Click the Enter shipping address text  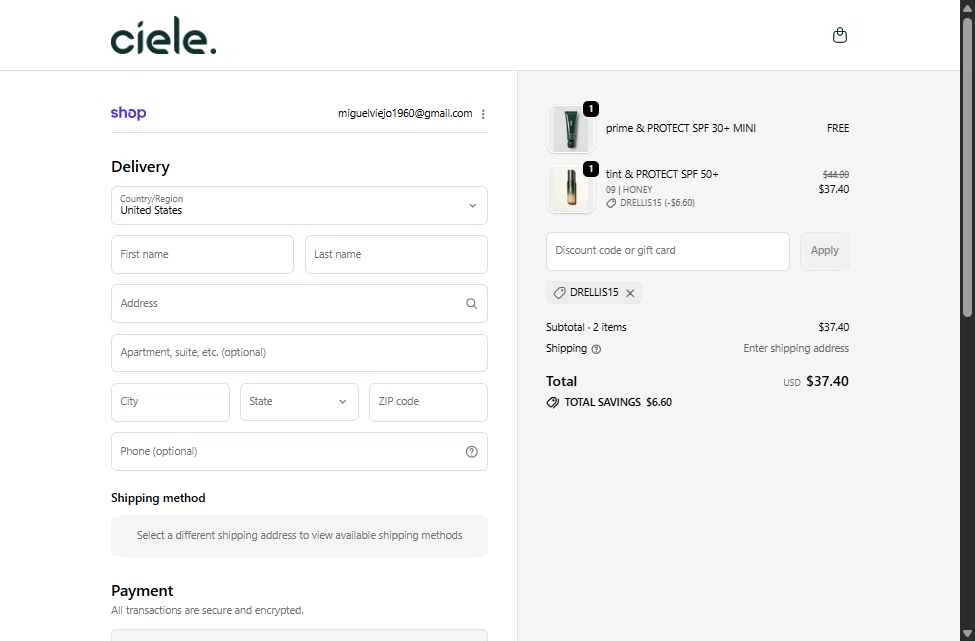pos(796,348)
